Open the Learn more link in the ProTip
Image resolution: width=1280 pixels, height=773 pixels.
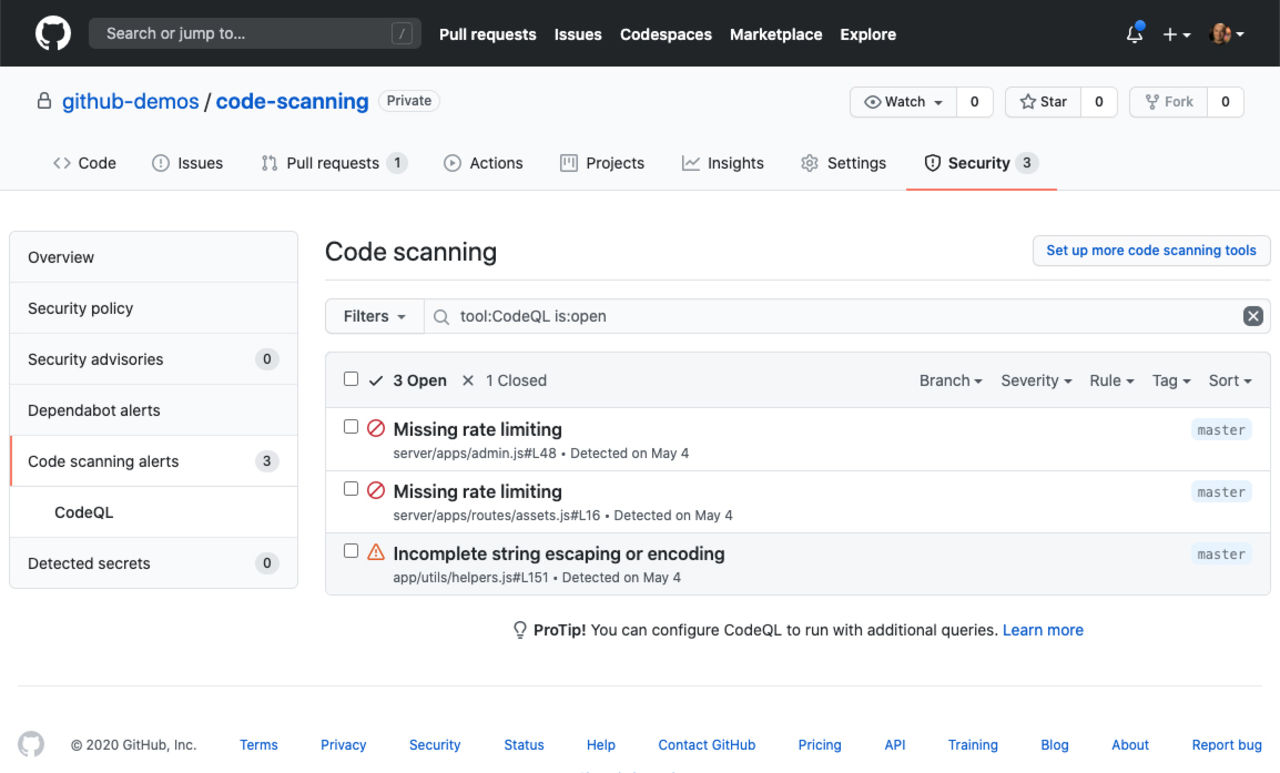1043,629
